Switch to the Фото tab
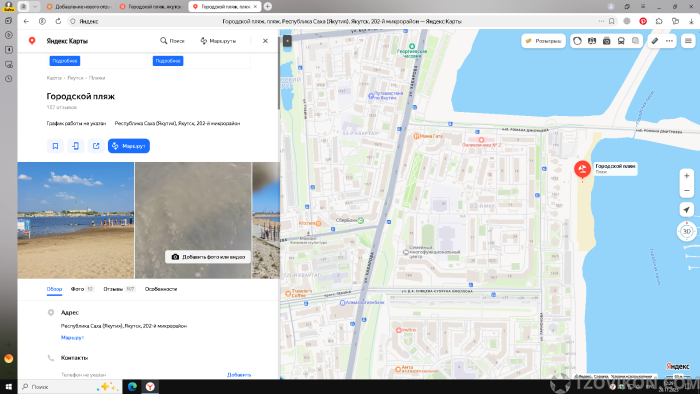The image size is (700, 394). 82,289
